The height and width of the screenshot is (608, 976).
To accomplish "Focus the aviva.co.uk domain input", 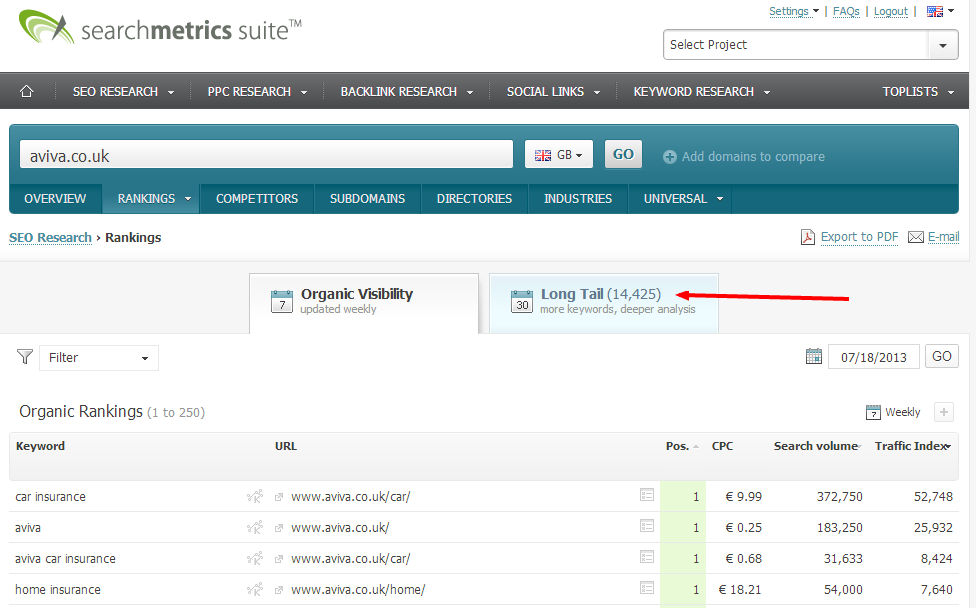I will point(266,154).
